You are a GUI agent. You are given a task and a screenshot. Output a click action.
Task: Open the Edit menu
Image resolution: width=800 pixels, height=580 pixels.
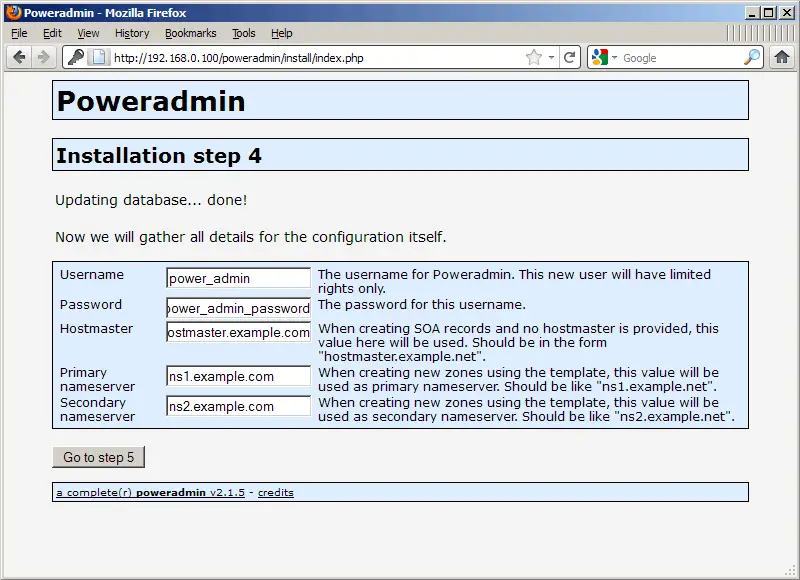(52, 33)
